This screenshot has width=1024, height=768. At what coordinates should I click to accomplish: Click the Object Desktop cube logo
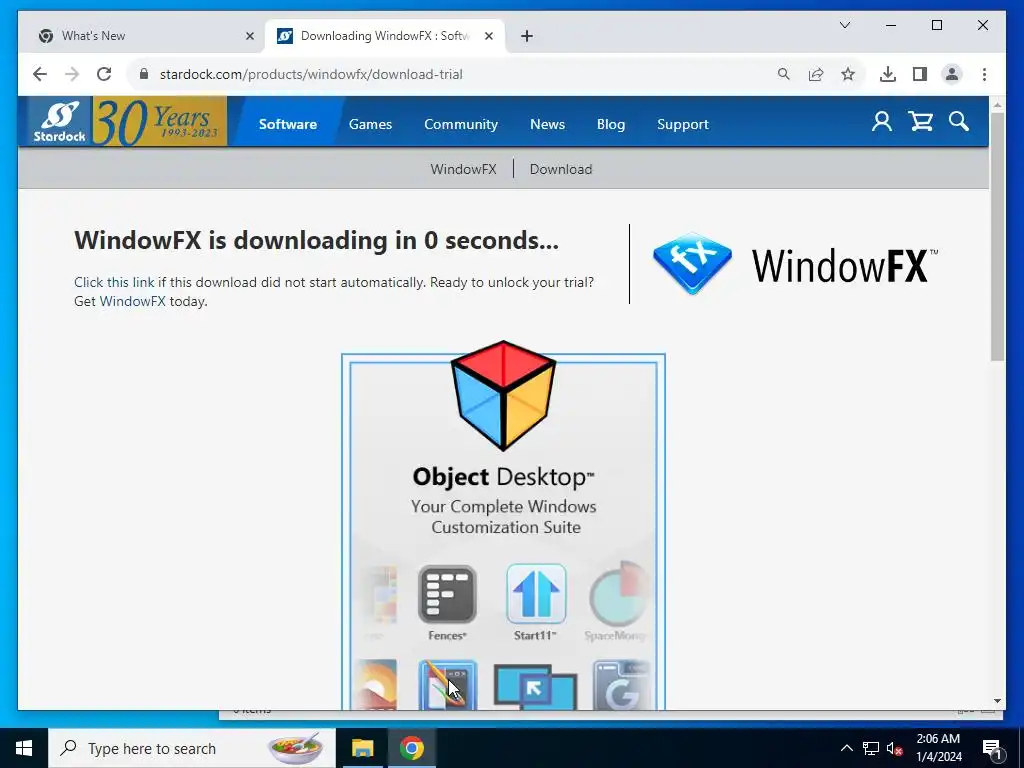tap(504, 395)
